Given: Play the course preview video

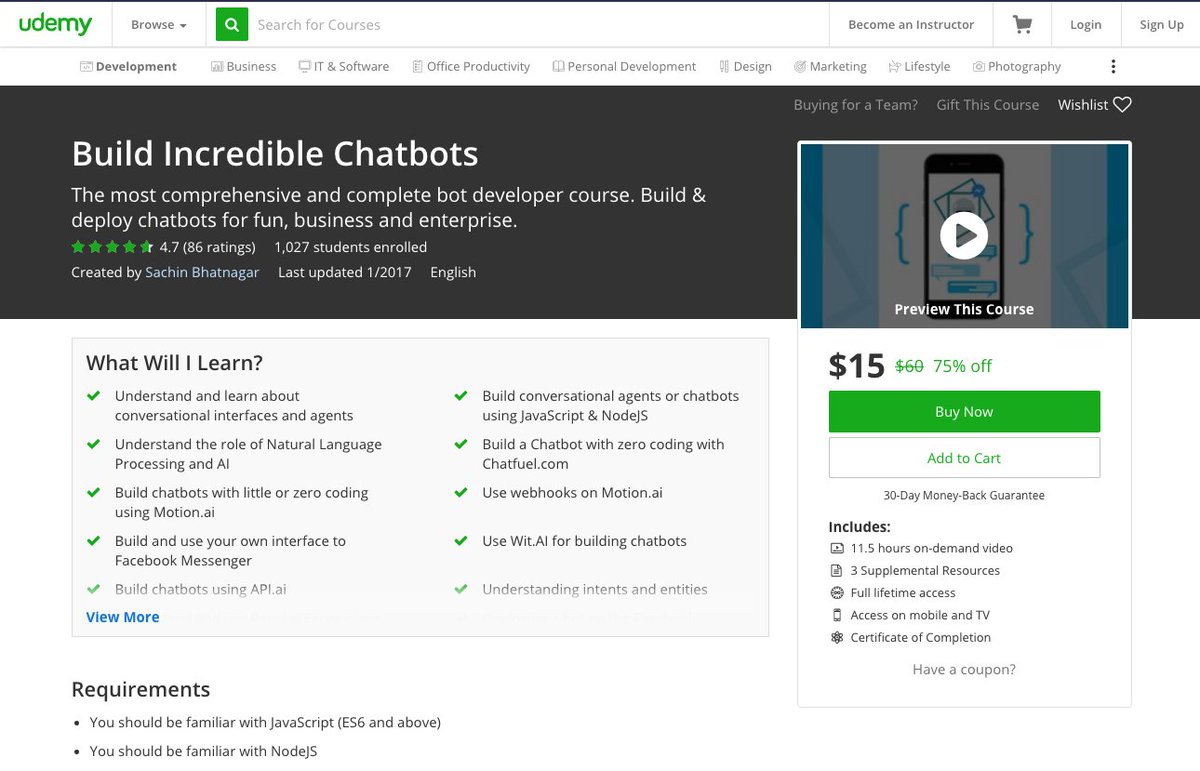Looking at the screenshot, I should [x=964, y=236].
